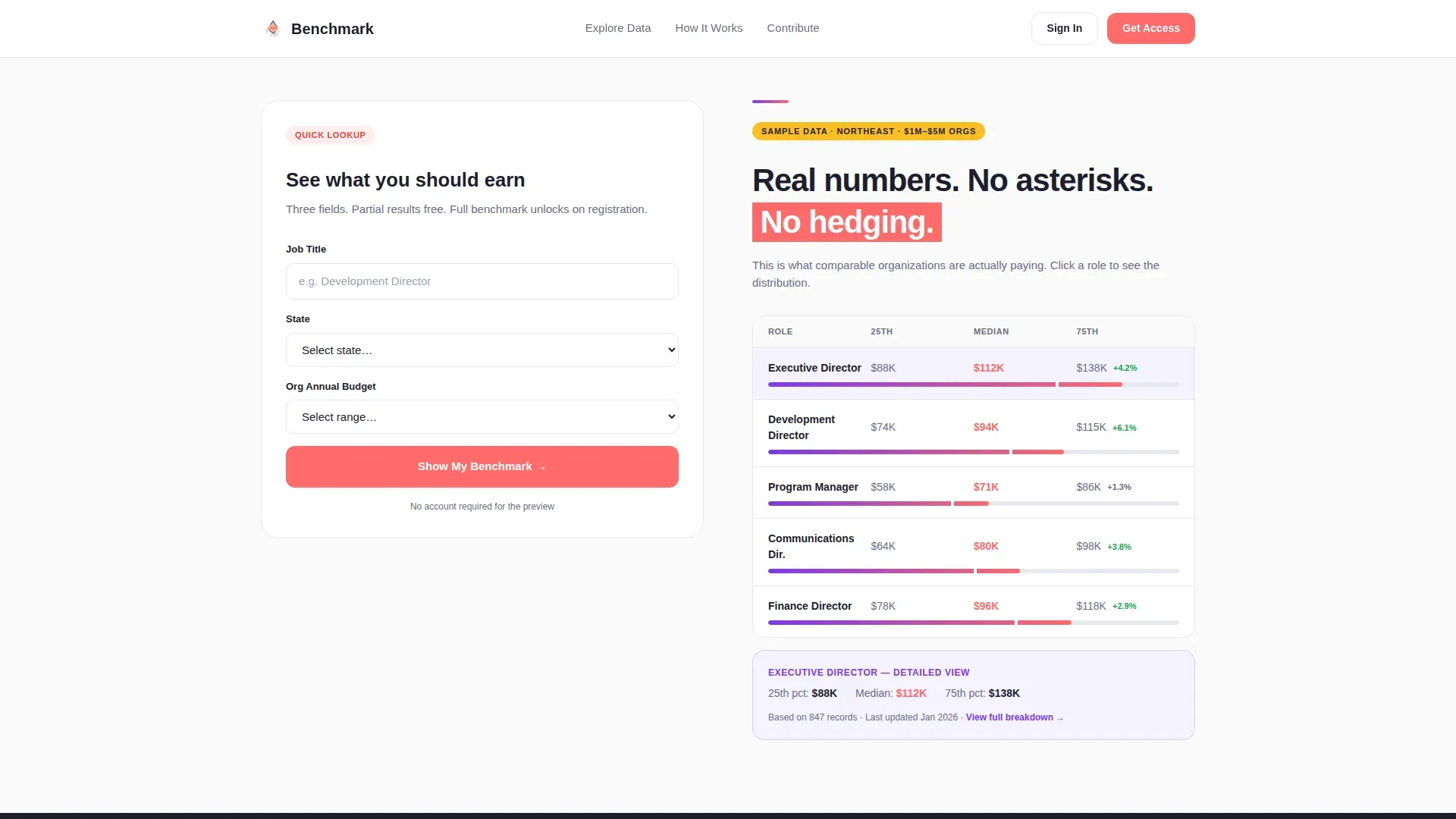Click the View full breakdown link
The height and width of the screenshot is (819, 1456).
click(1015, 717)
